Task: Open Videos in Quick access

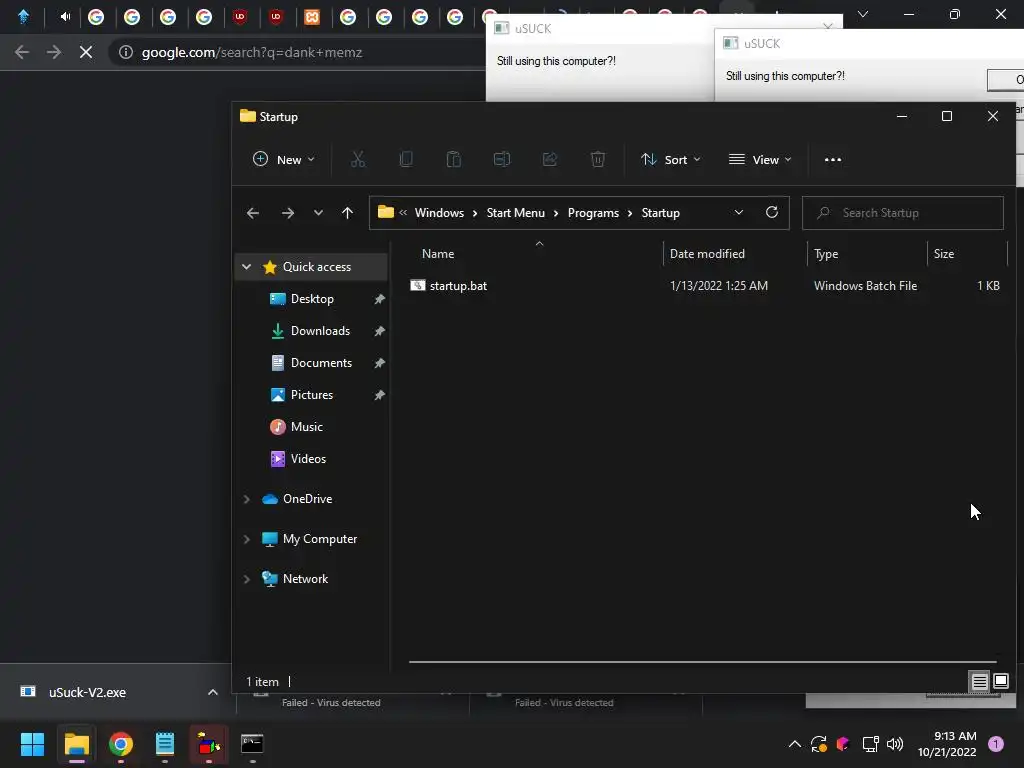Action: click(x=308, y=459)
